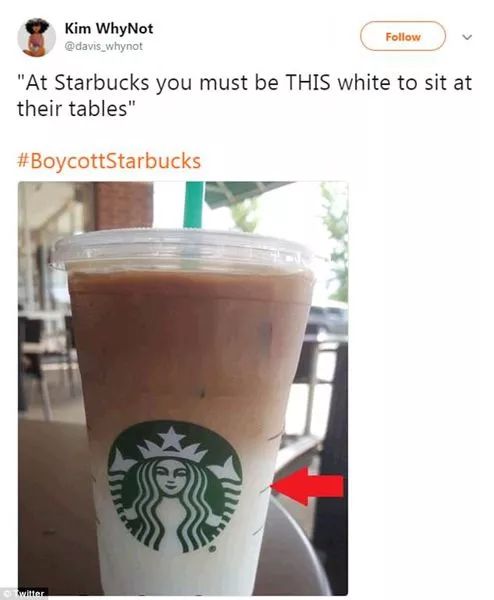Click the star on the siren's crown
This screenshot has width=494, height=600.
point(172,437)
